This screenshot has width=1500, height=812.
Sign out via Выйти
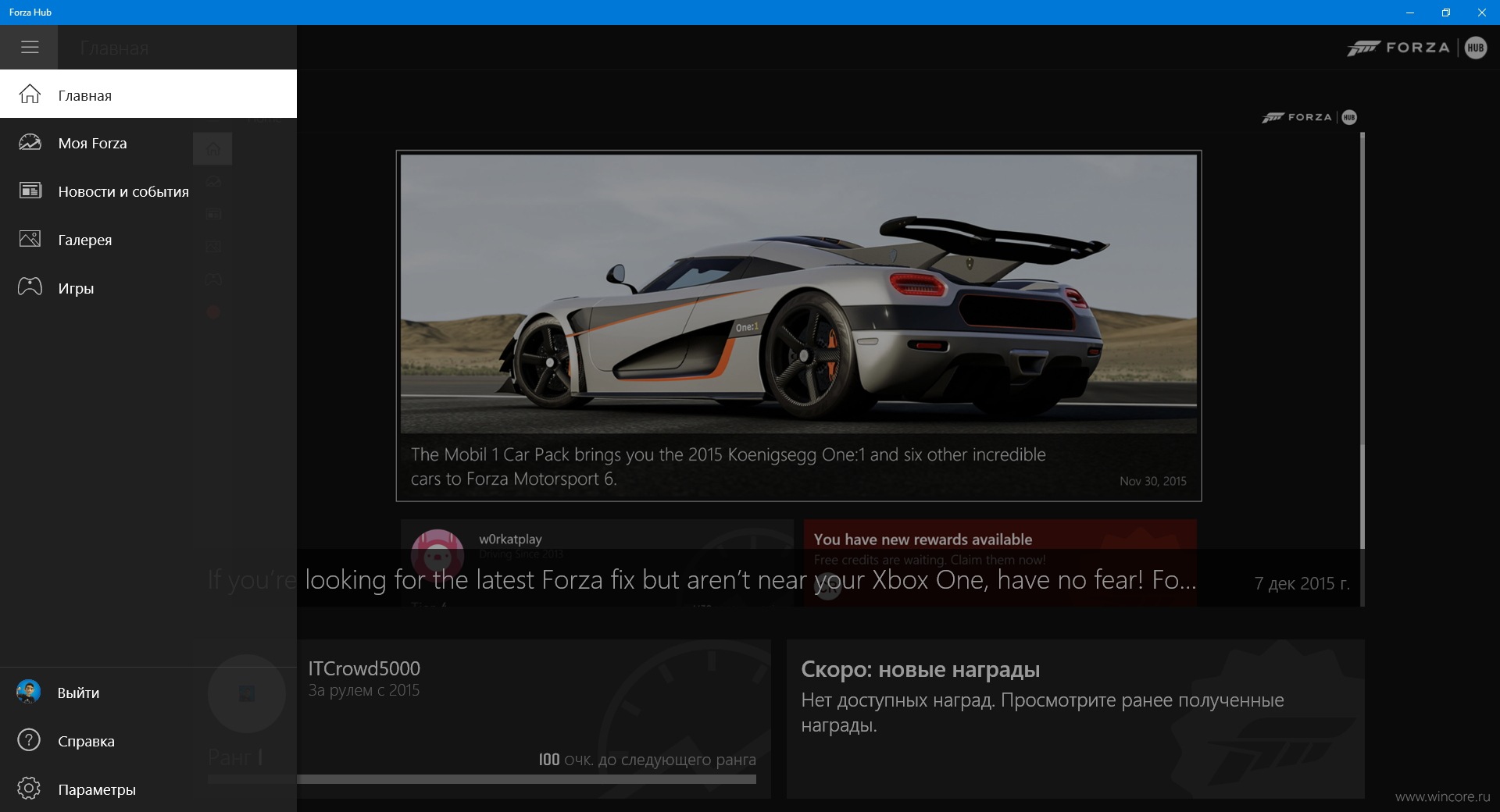[x=148, y=693]
